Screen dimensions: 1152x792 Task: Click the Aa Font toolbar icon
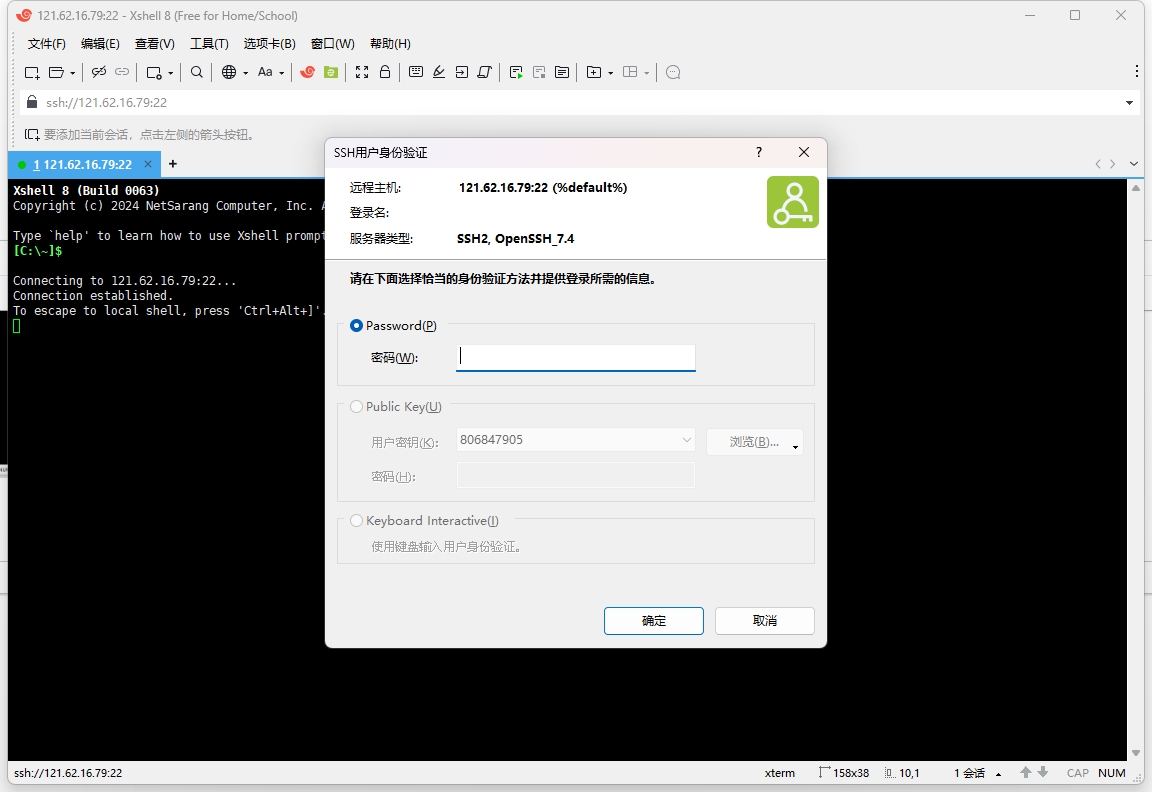[x=265, y=72]
